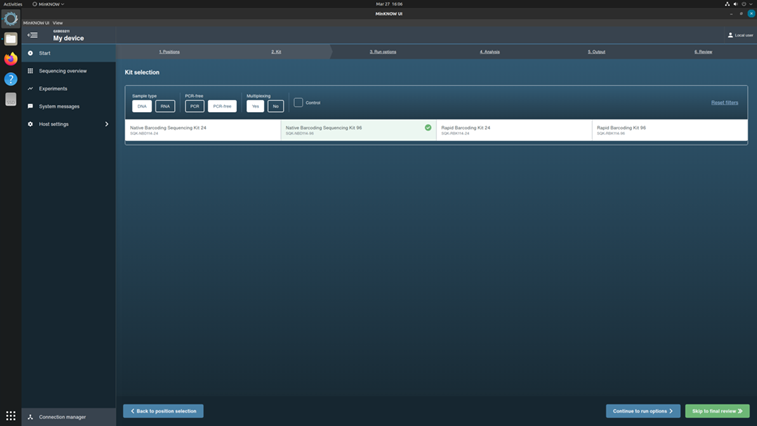Toggle the DNA sample type filter

(142, 106)
